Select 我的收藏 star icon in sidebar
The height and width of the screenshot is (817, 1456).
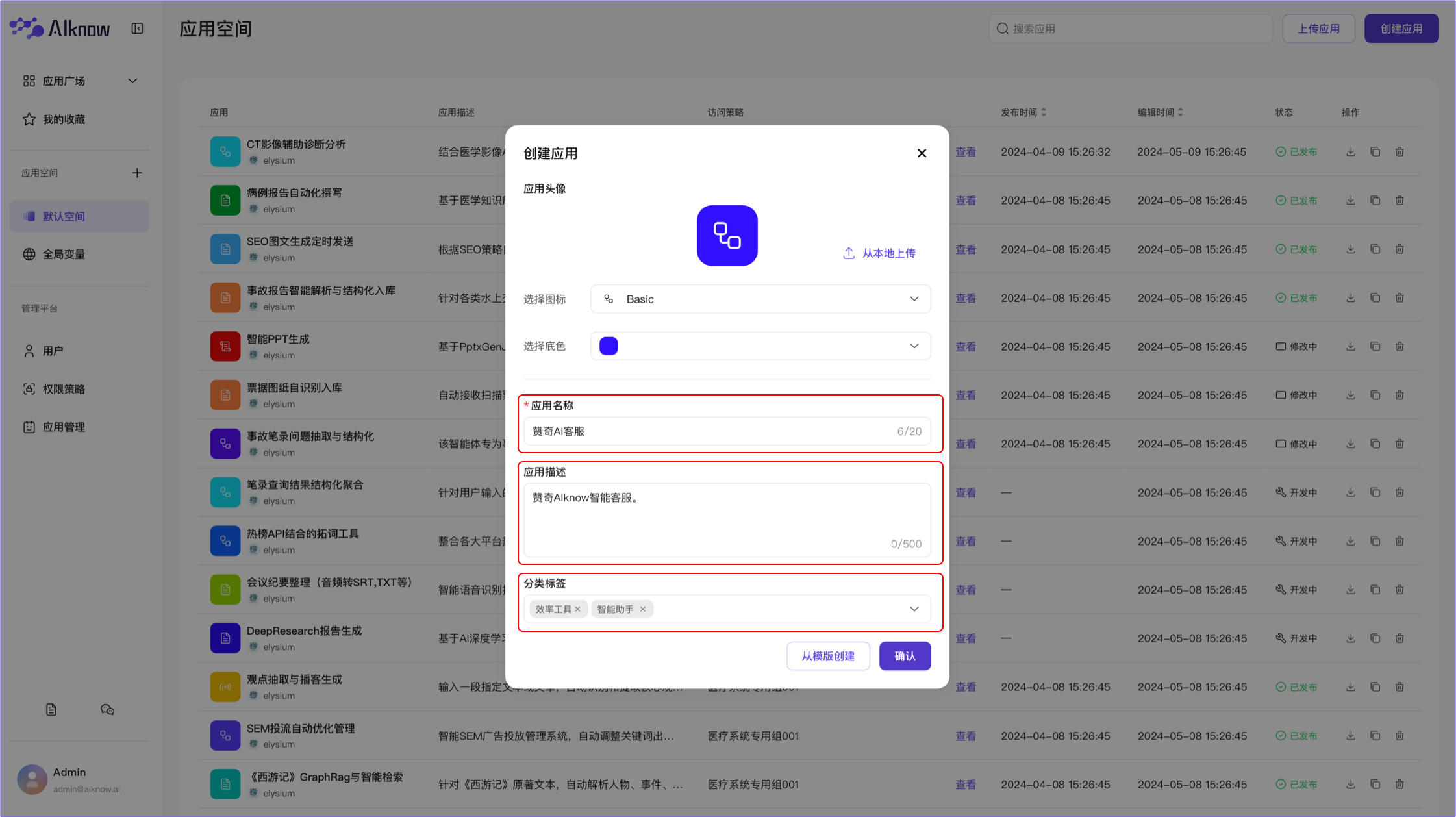coord(29,119)
